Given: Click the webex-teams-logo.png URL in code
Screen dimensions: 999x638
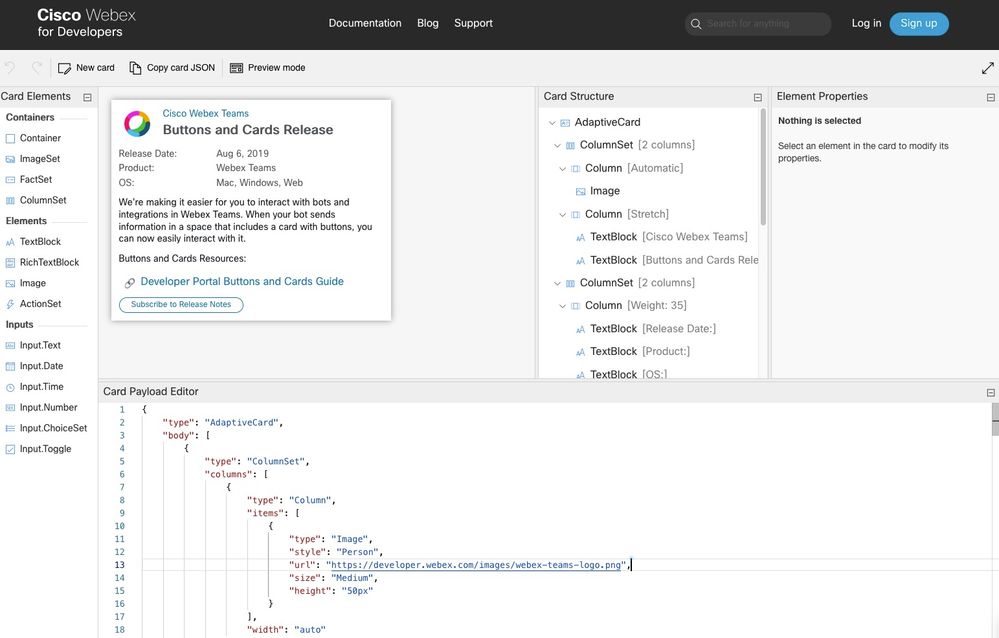Looking at the screenshot, I should [475, 565].
